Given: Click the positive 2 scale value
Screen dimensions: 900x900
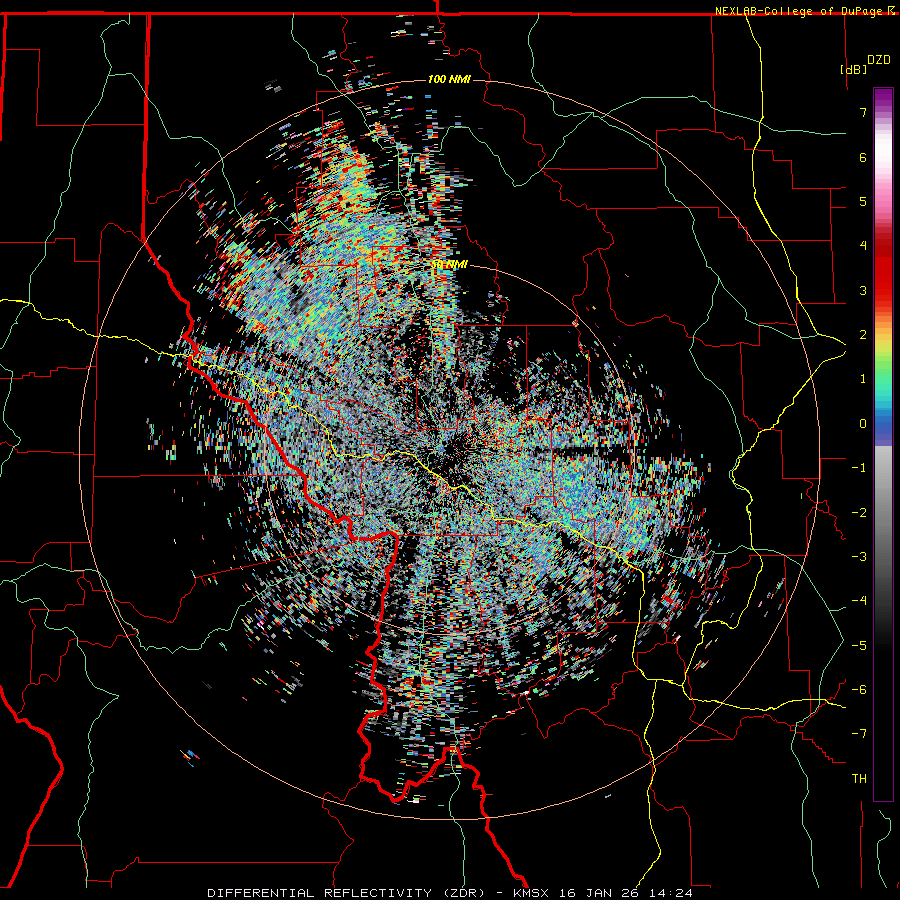Looking at the screenshot, I should 863,335.
